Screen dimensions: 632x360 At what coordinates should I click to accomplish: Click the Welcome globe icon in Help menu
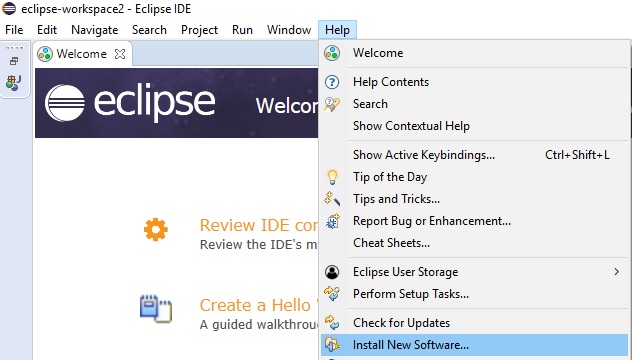(x=332, y=53)
